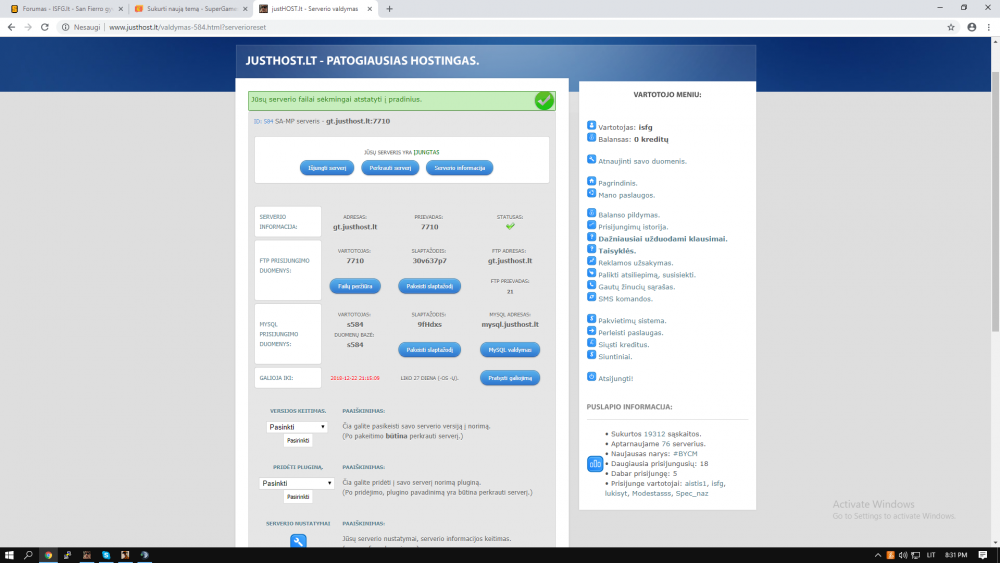
Task: Click the user icon beside Vartotojas: isfg
Action: pyautogui.click(x=591, y=126)
